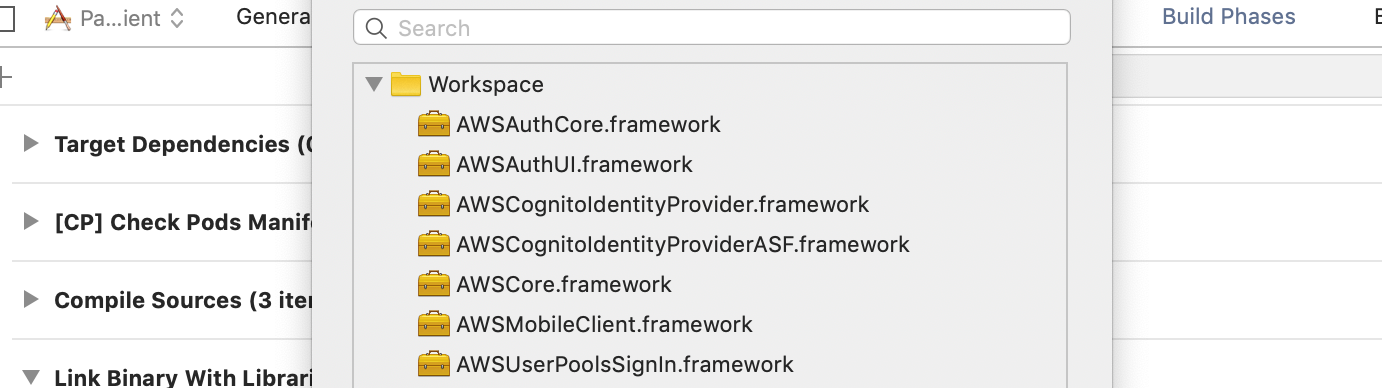1382x388 pixels.
Task: Select AWSCognitoIdentityProvider.framework in the list
Action: pyautogui.click(x=662, y=205)
